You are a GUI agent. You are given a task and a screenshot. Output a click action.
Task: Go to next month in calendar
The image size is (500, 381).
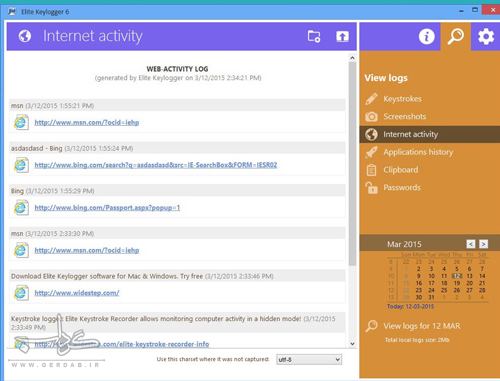point(483,244)
